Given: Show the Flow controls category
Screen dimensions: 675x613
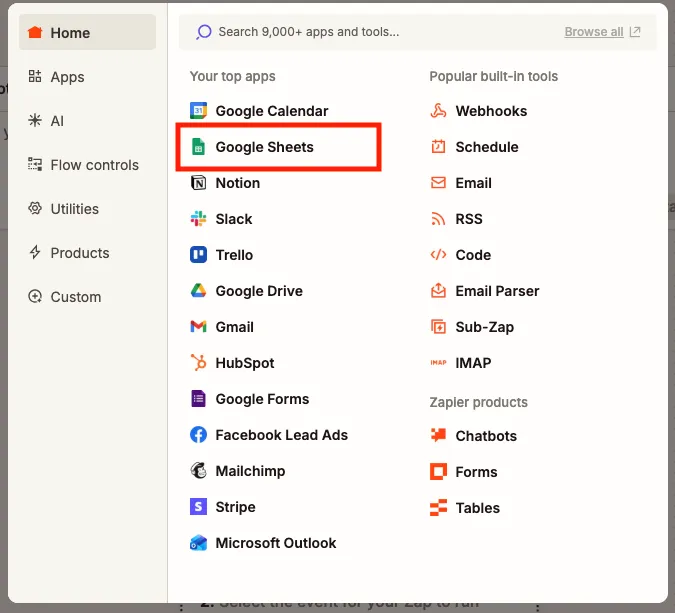Looking at the screenshot, I should tap(87, 165).
